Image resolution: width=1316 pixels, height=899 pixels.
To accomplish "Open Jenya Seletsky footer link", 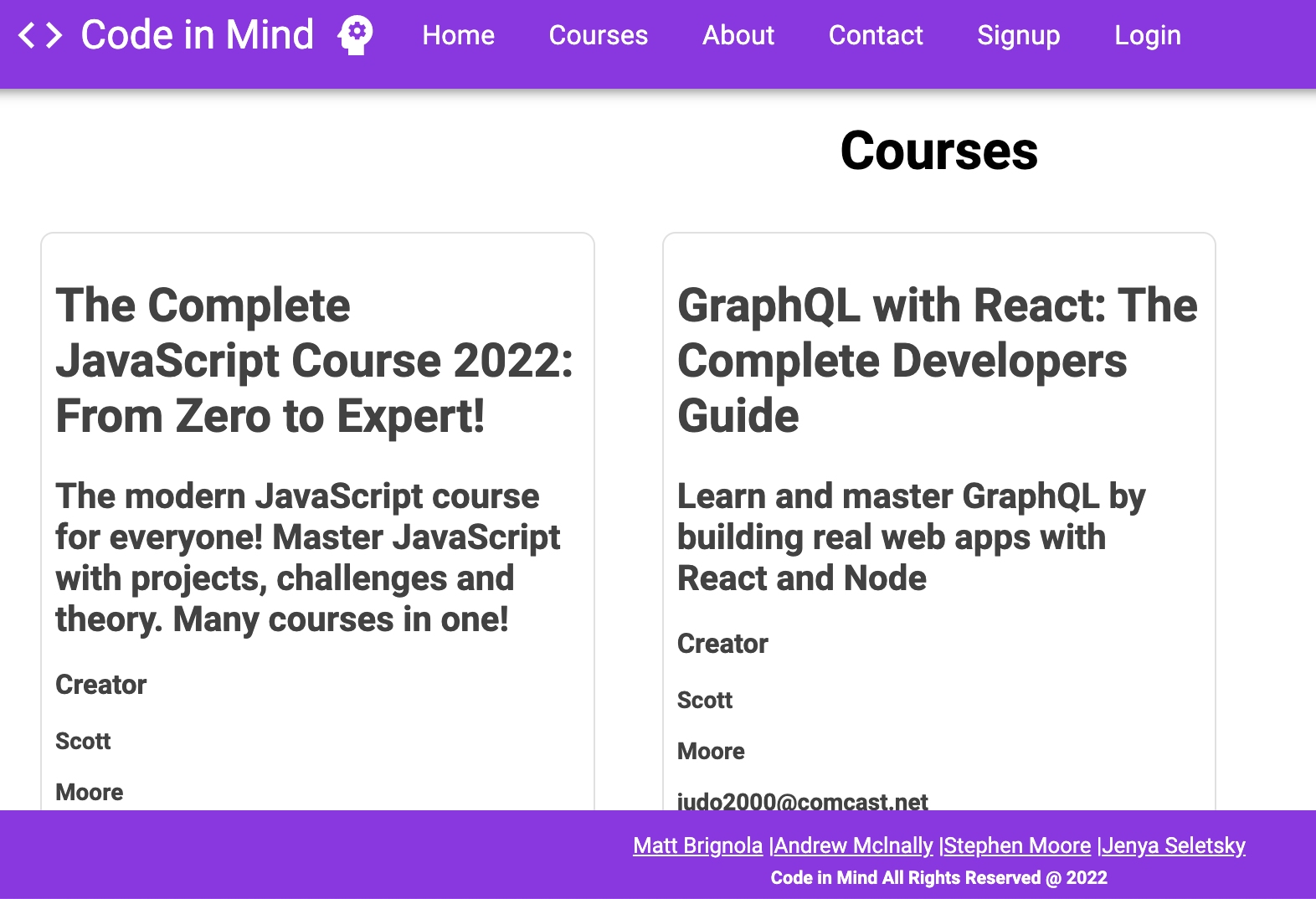I will tap(1174, 845).
